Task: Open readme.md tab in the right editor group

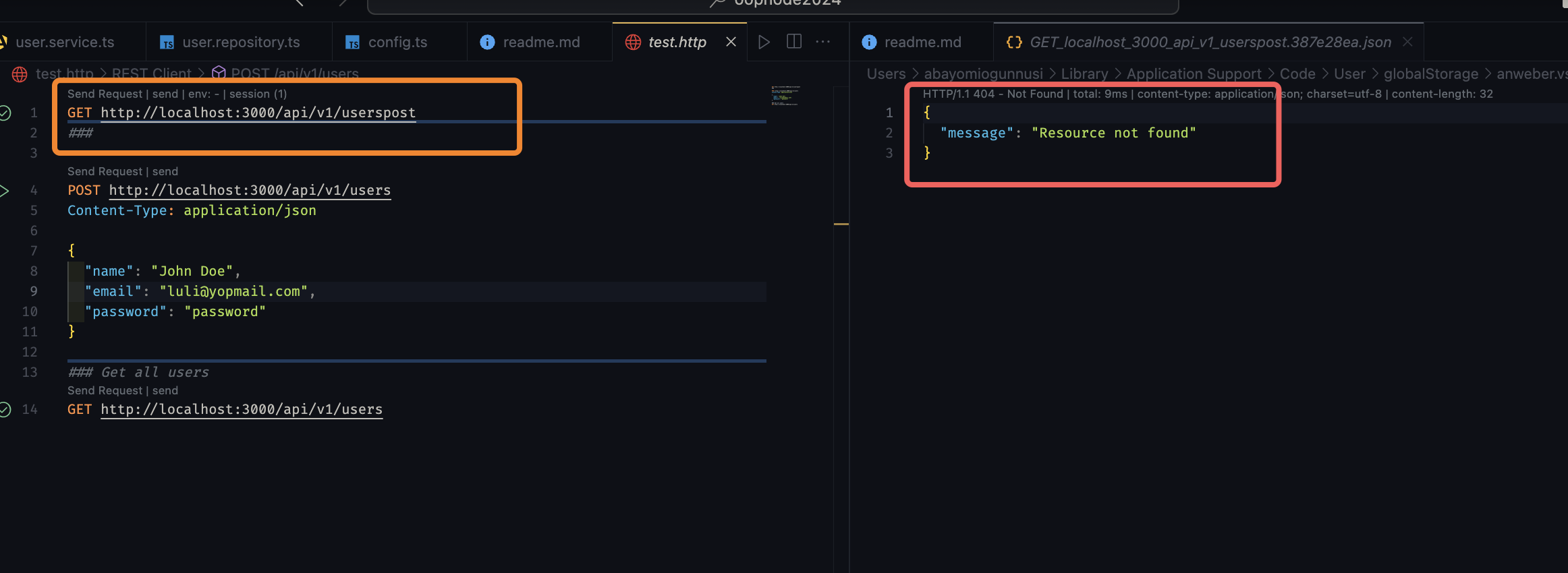Action: [x=922, y=42]
